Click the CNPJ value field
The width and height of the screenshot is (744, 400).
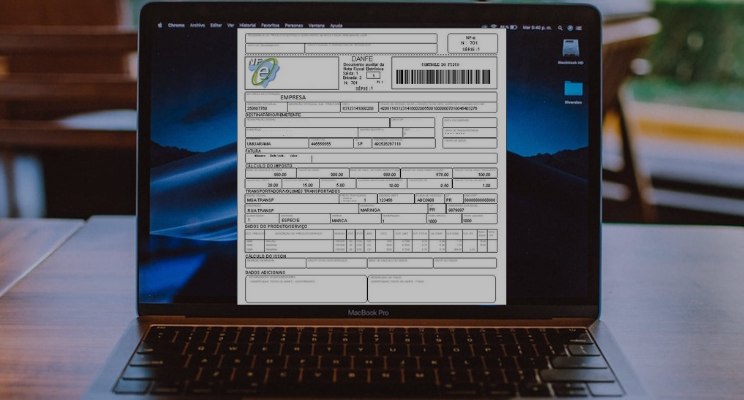pyautogui.click(x=359, y=107)
